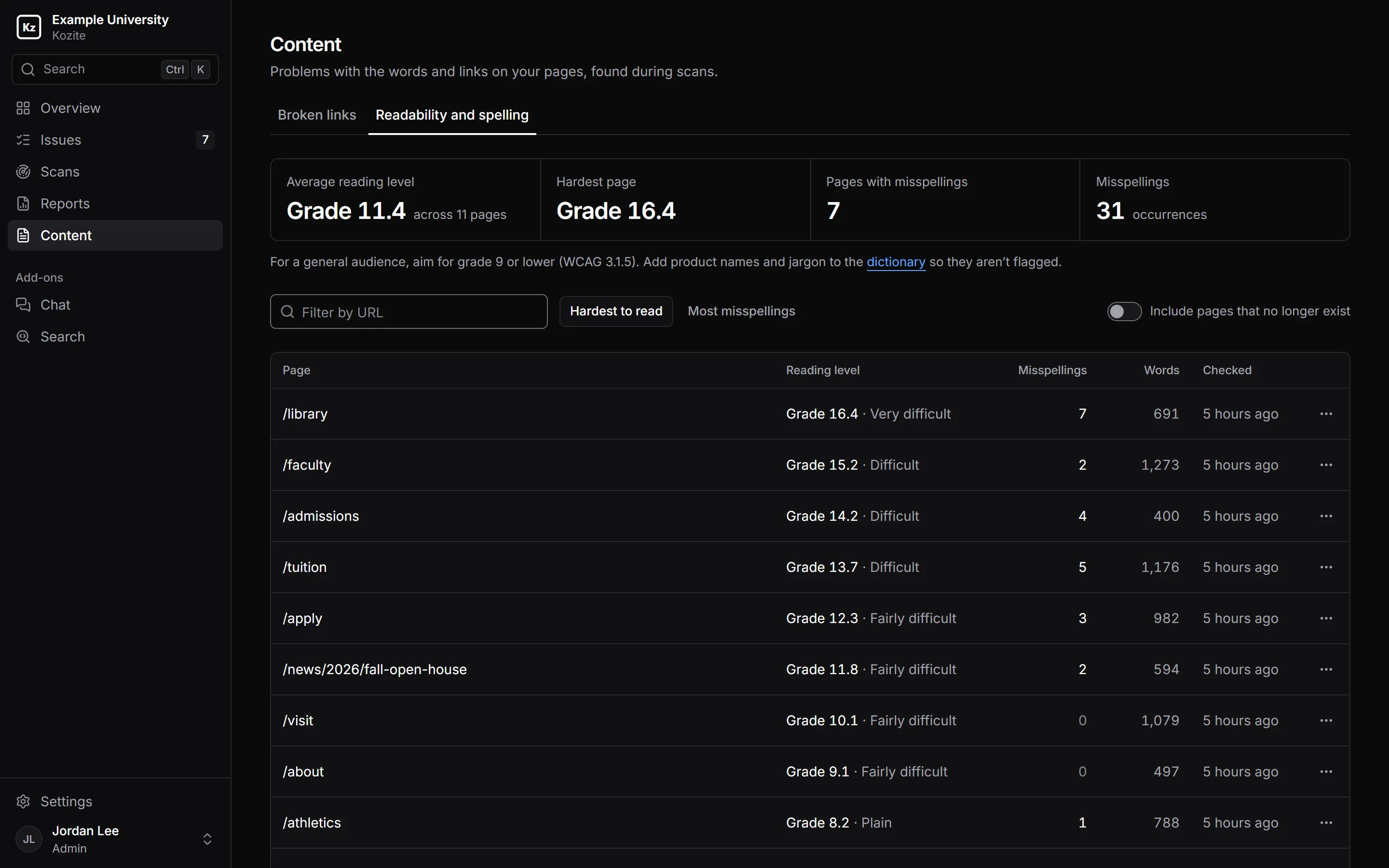Click the Words column header
Viewport: 1389px width, 868px height.
pyautogui.click(x=1161, y=370)
